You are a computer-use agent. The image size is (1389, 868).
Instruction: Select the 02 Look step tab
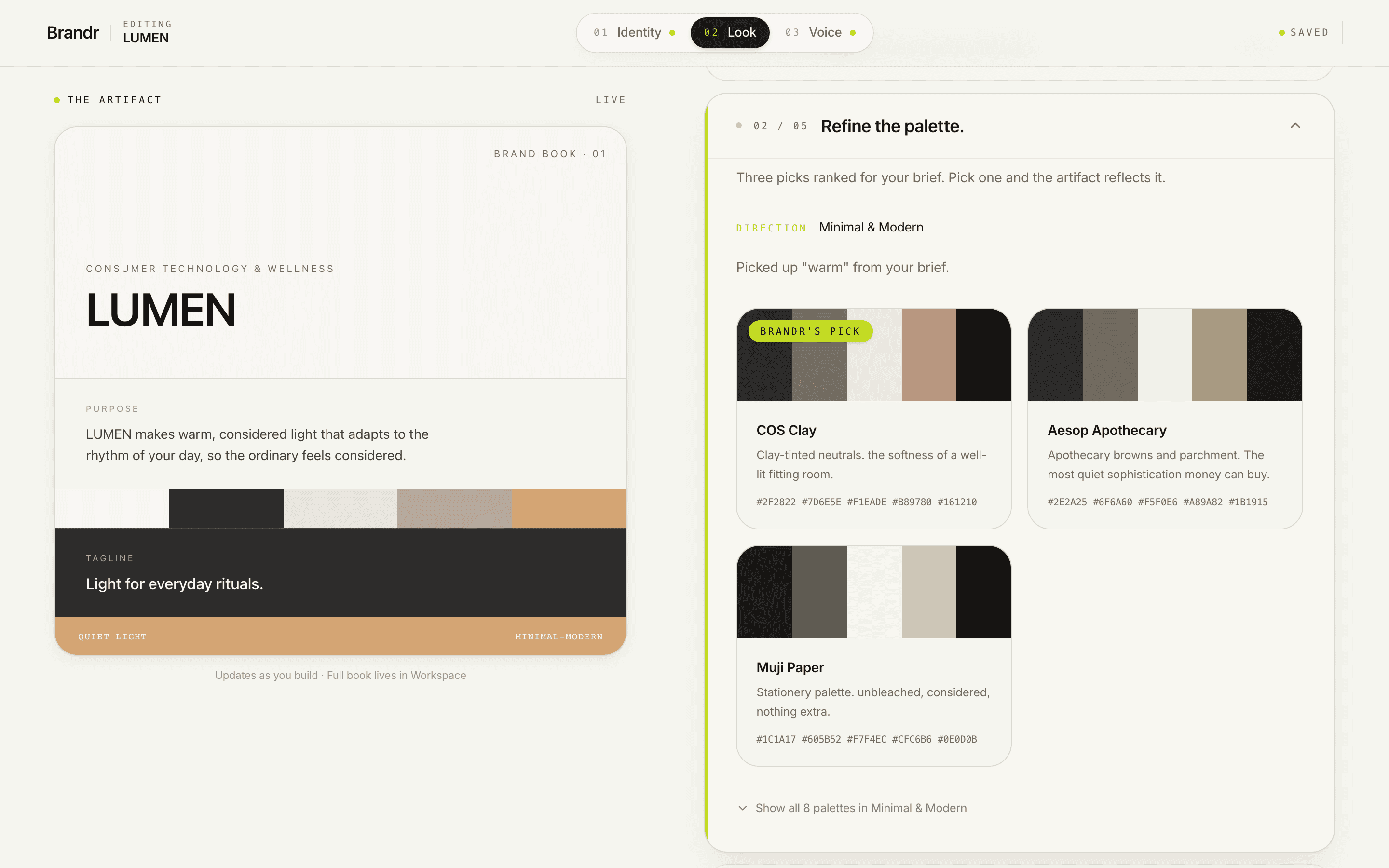click(730, 33)
